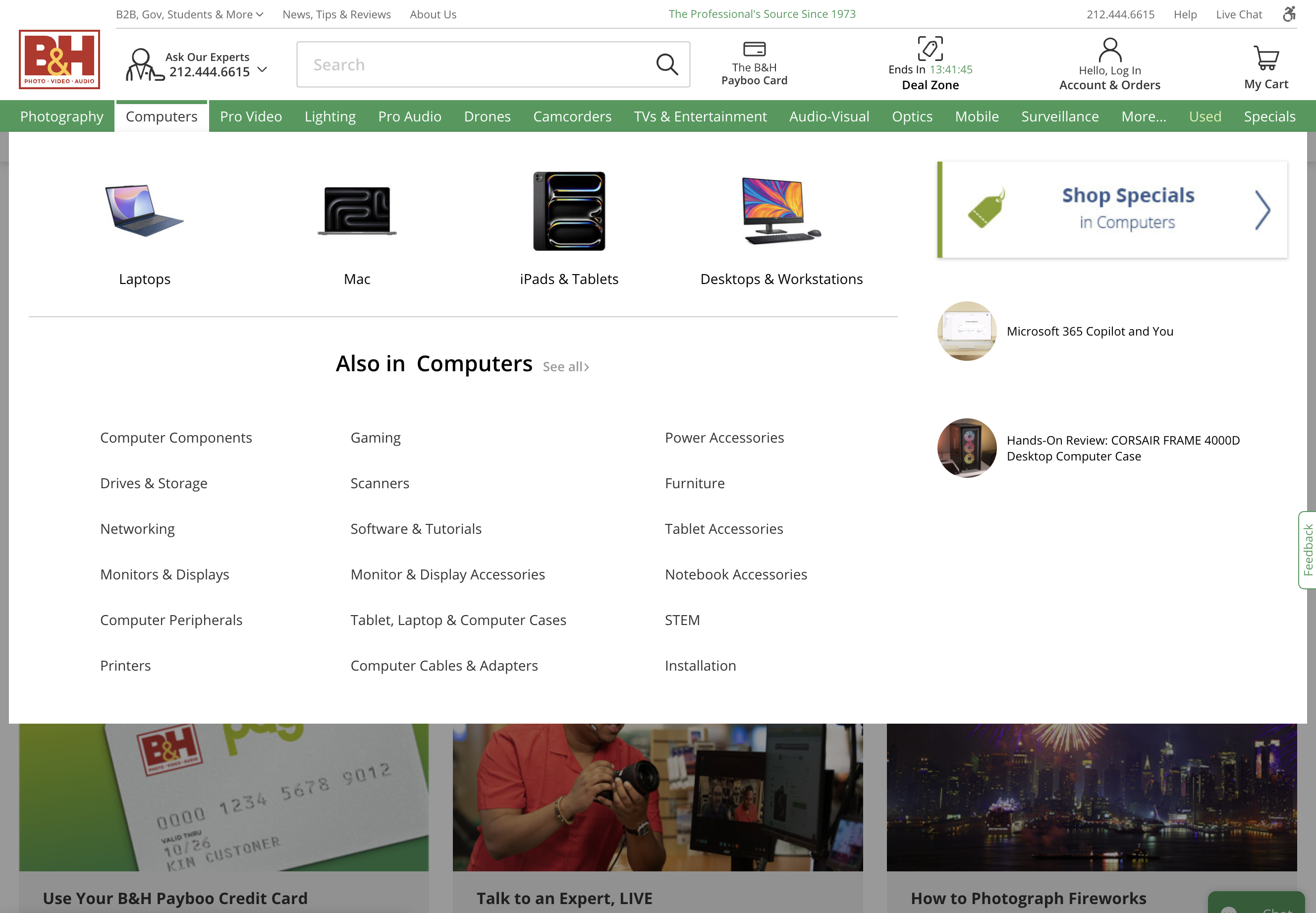Screen dimensions: 1316x913
Task: Click the Deal Zone ticket icon
Action: pyautogui.click(x=929, y=49)
